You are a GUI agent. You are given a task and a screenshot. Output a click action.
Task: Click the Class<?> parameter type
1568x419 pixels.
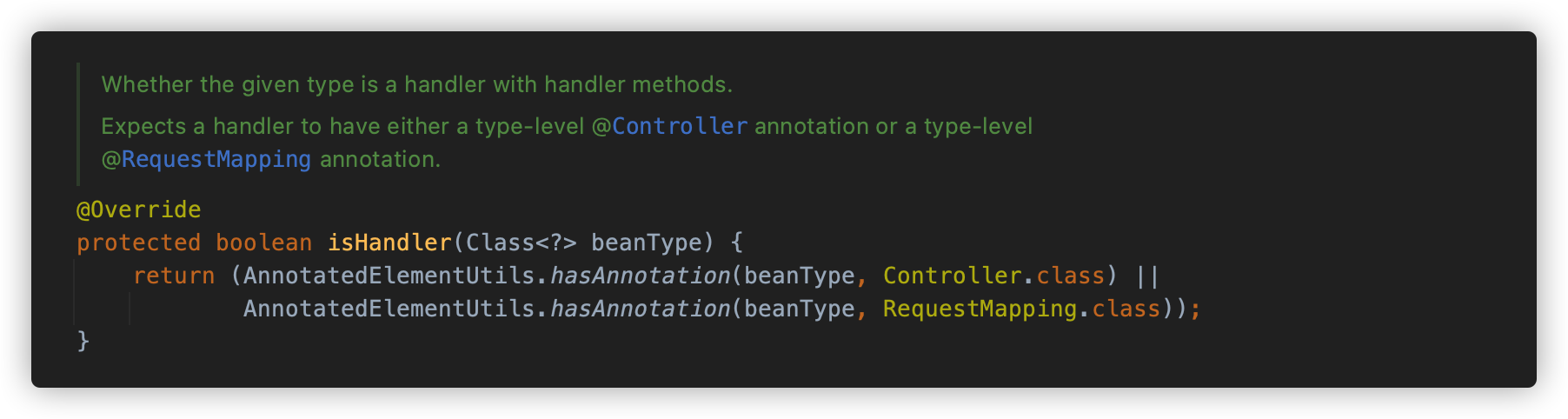[x=521, y=243]
